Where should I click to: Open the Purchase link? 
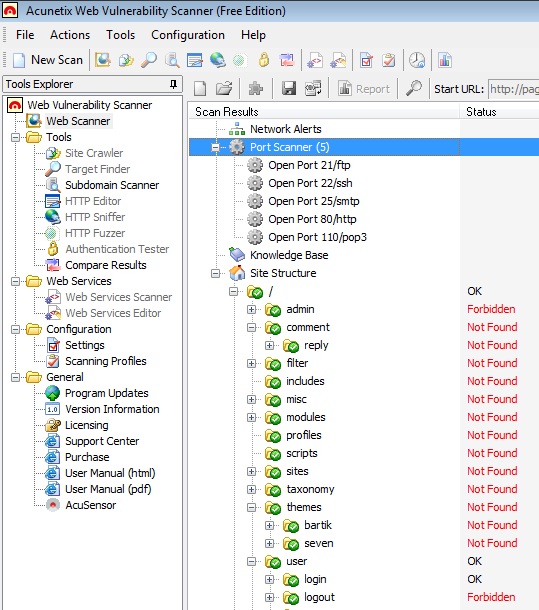(x=87, y=457)
